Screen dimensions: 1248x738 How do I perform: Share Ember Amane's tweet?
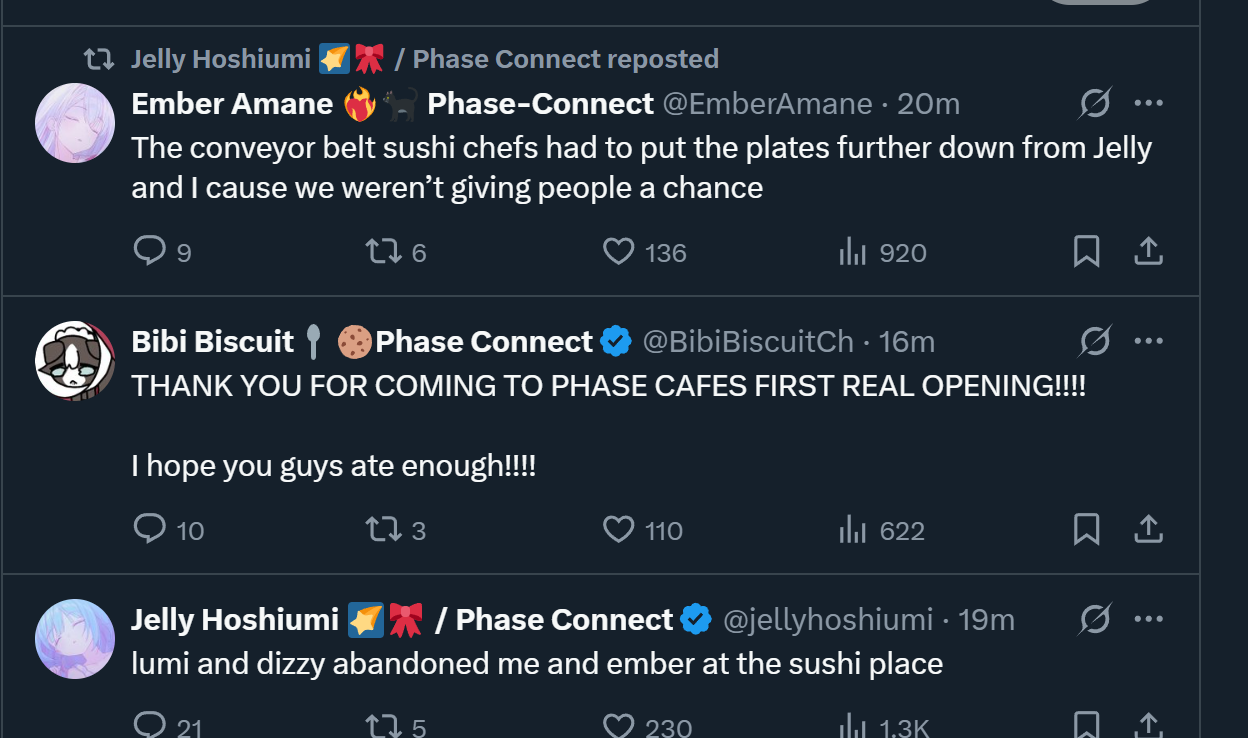pyautogui.click(x=1148, y=251)
